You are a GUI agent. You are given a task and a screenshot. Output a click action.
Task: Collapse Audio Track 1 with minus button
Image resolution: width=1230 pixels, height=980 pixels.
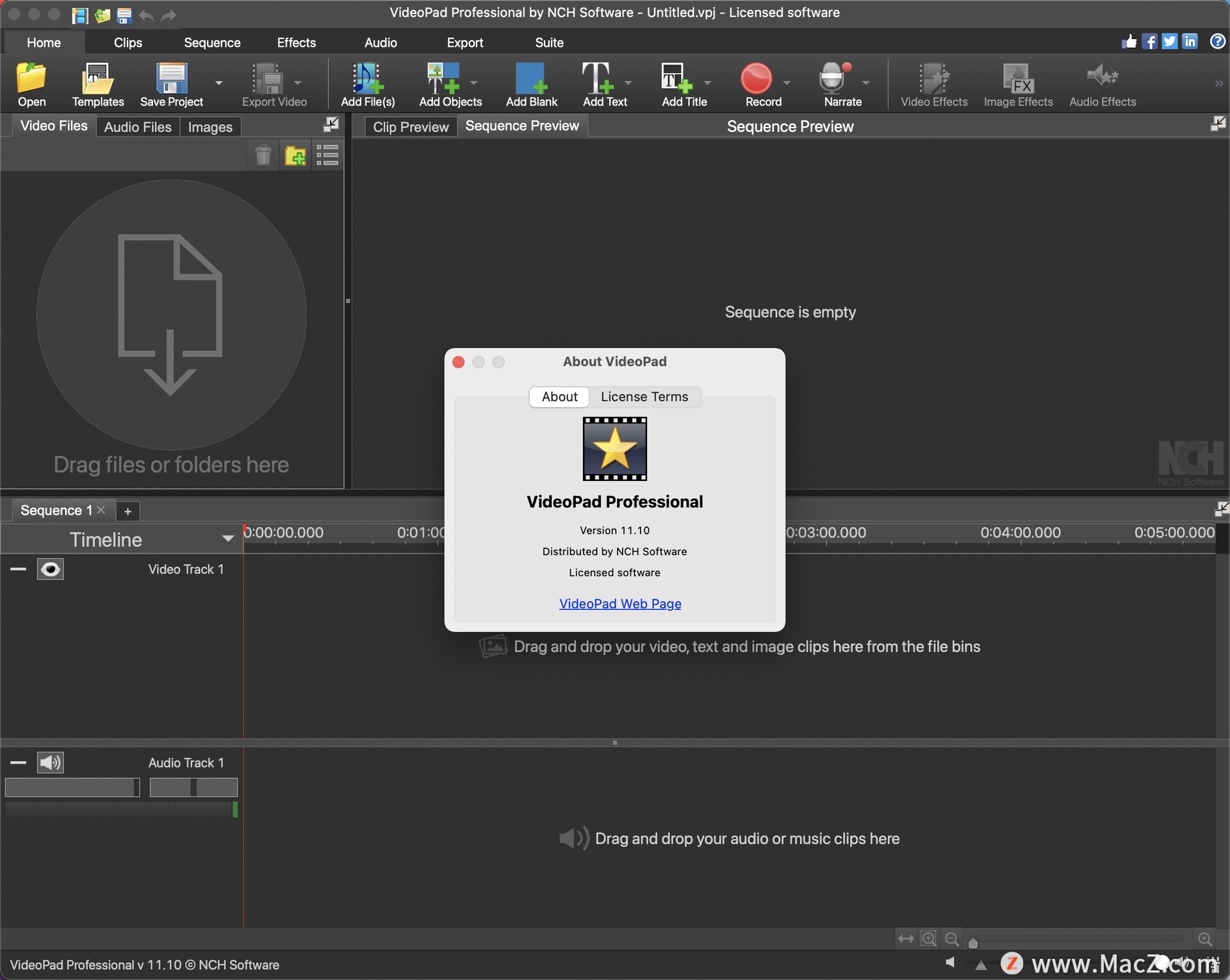pyautogui.click(x=18, y=762)
